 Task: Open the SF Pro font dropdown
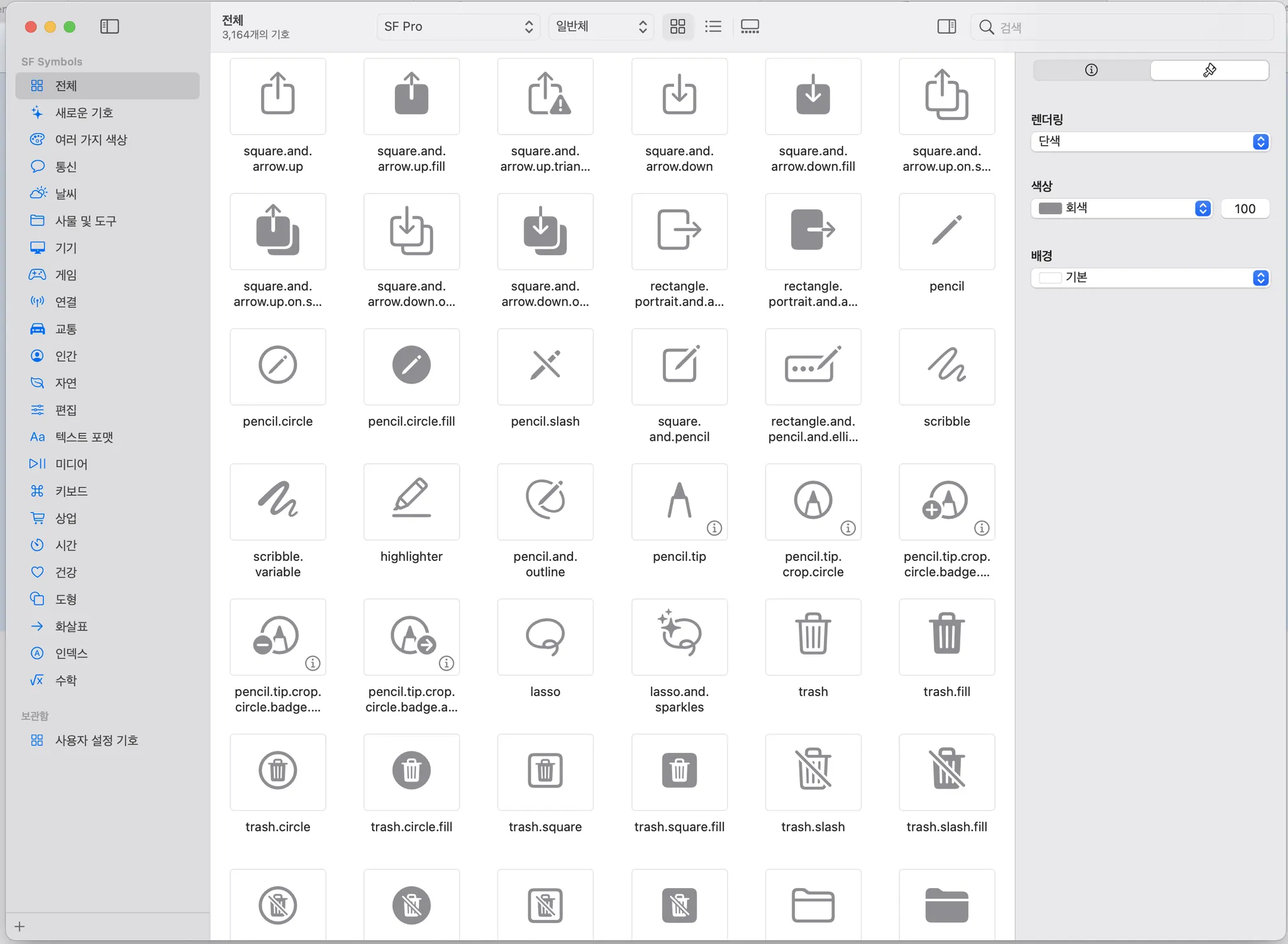coord(458,26)
